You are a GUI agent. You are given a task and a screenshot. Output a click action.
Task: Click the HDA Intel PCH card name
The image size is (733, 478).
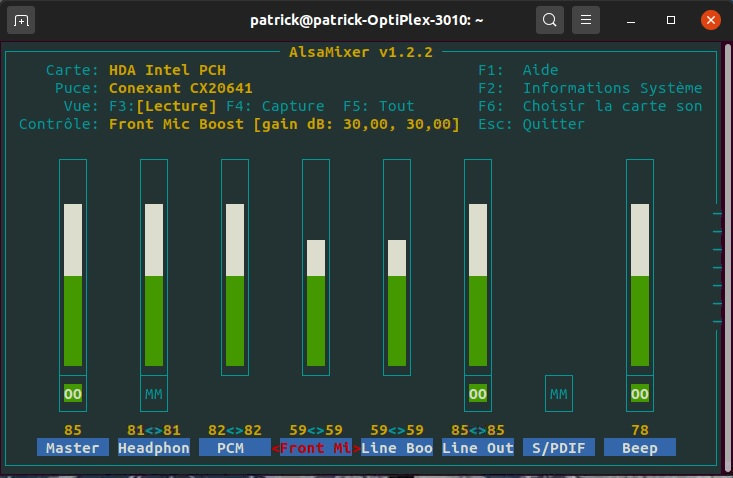[167, 70]
